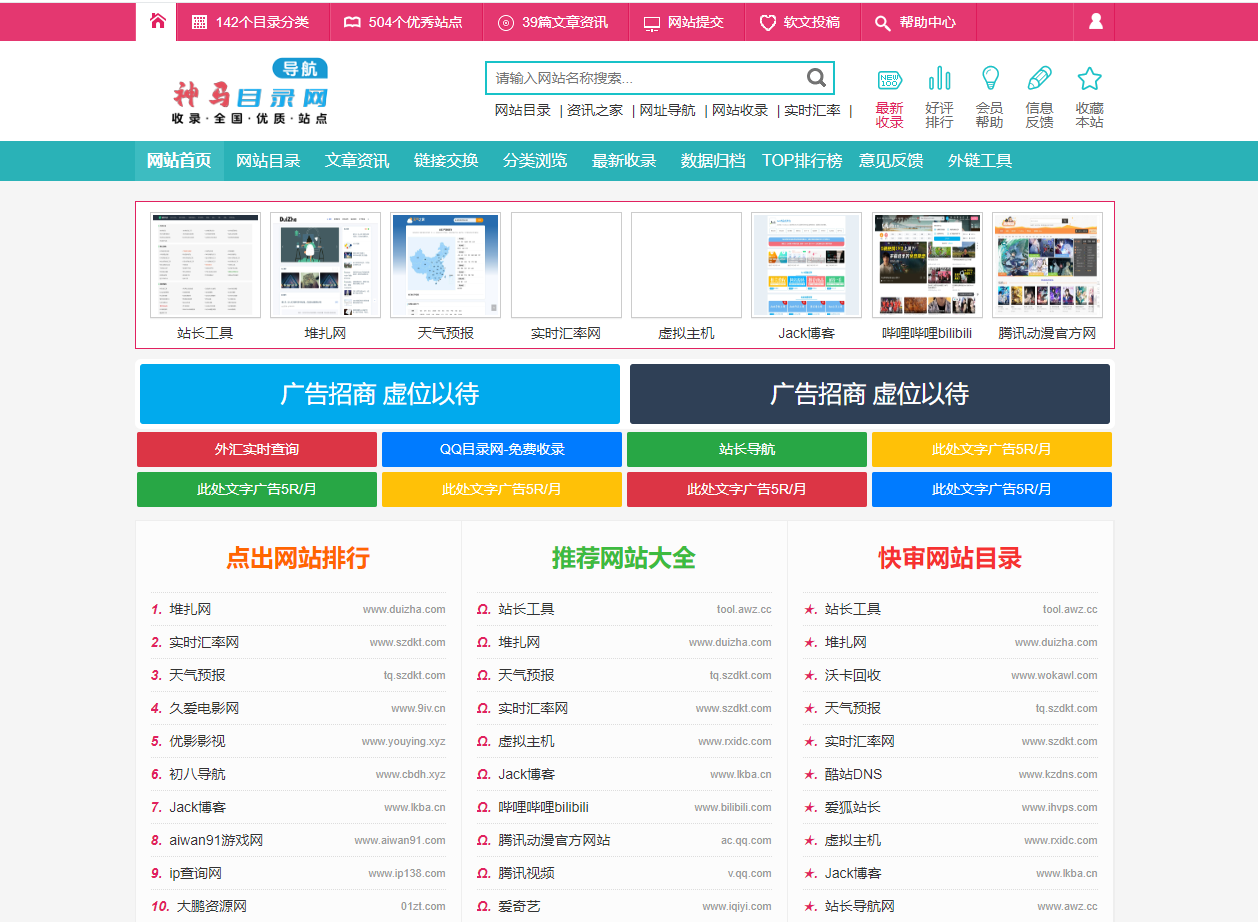1258x922 pixels.
Task: Click the red 外汇实时查询 button
Action: [x=257, y=450]
